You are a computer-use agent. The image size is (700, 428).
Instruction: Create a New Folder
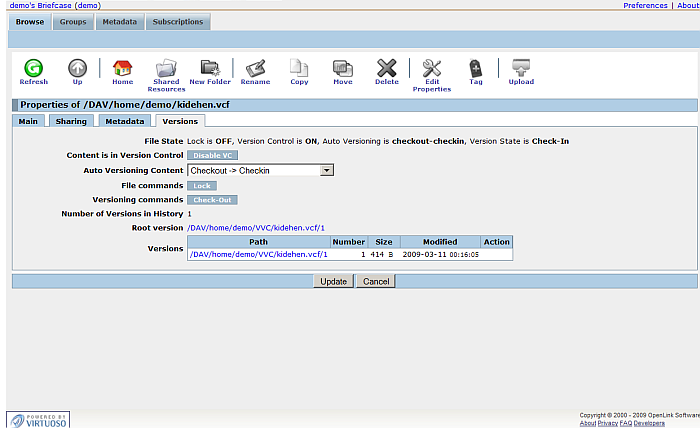[x=210, y=69]
